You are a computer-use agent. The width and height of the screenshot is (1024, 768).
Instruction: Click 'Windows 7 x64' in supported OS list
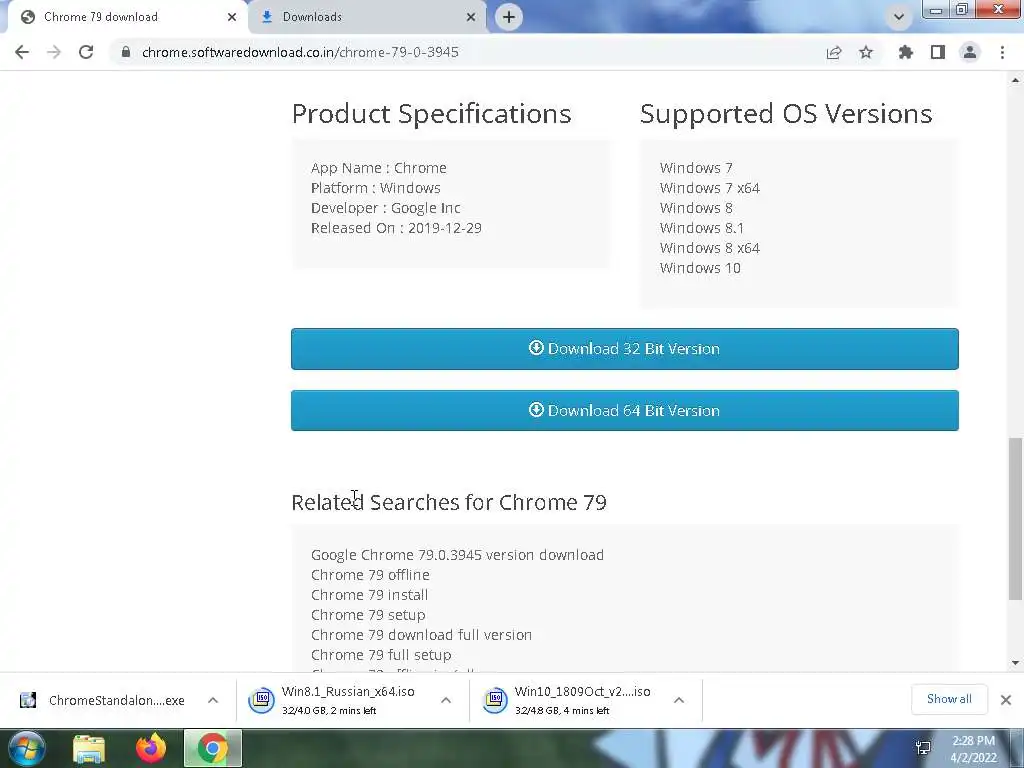710,188
